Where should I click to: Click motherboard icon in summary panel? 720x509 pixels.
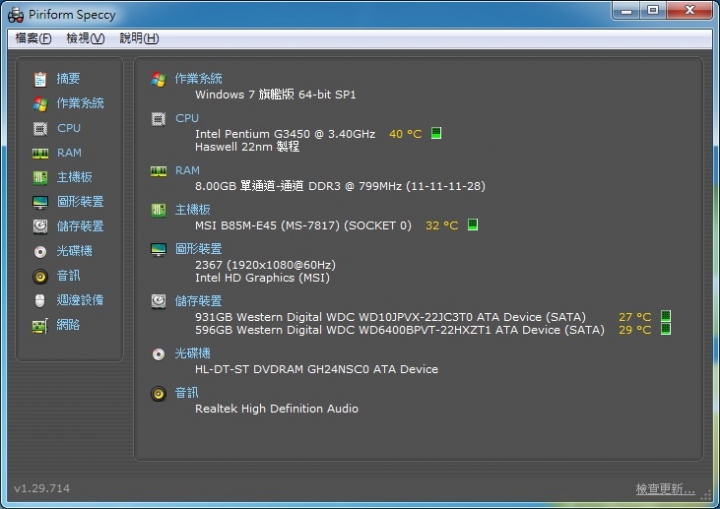pos(158,211)
